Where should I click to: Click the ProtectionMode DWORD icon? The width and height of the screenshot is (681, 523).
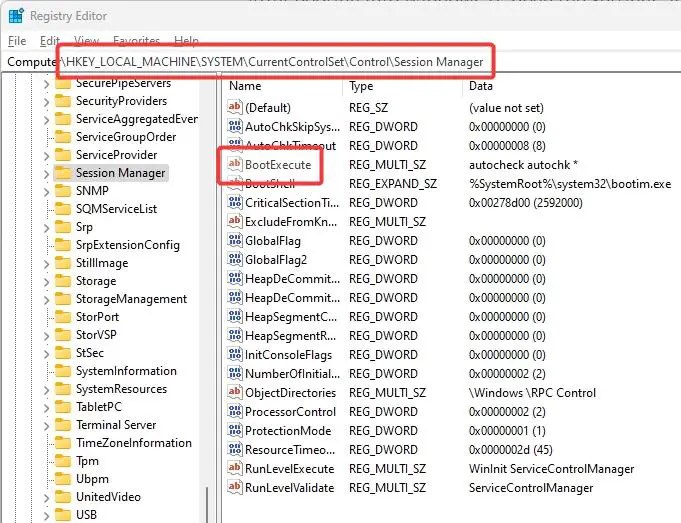tap(235, 430)
